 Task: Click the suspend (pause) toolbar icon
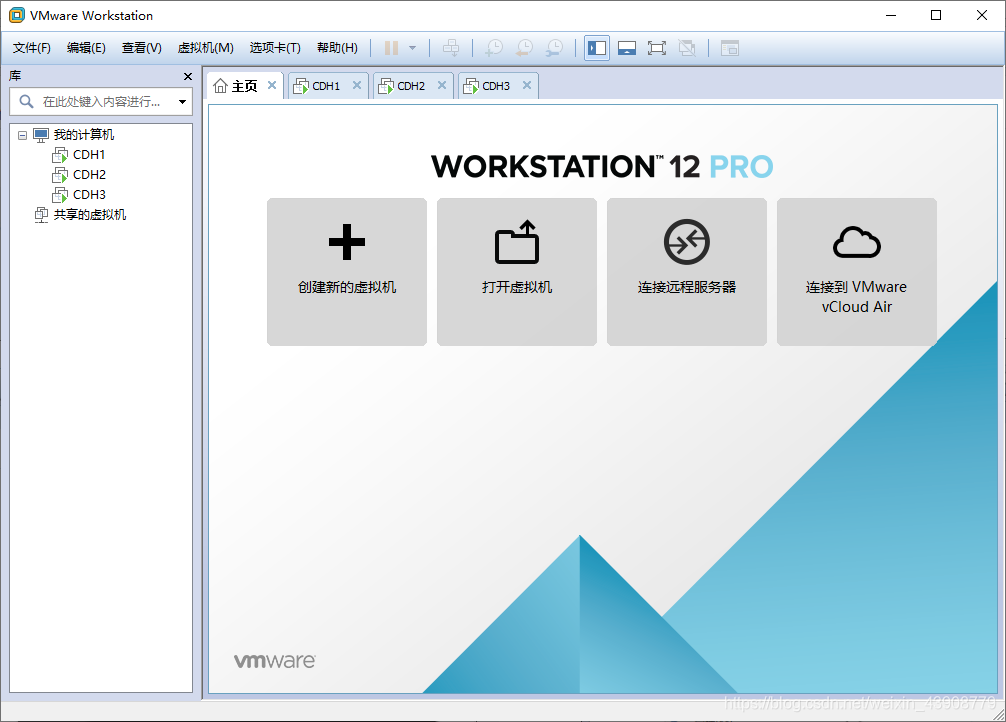(x=391, y=48)
